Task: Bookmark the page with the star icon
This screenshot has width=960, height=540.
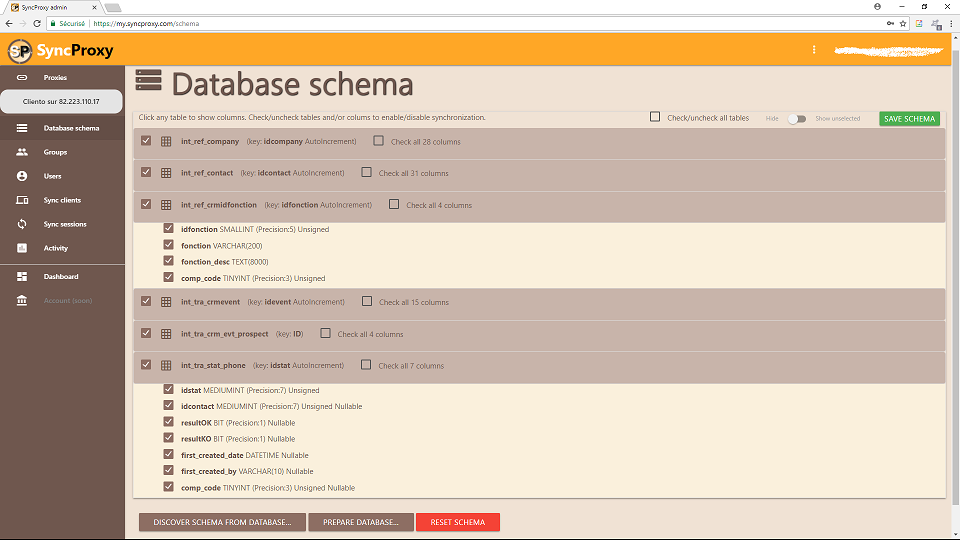Action: point(903,23)
